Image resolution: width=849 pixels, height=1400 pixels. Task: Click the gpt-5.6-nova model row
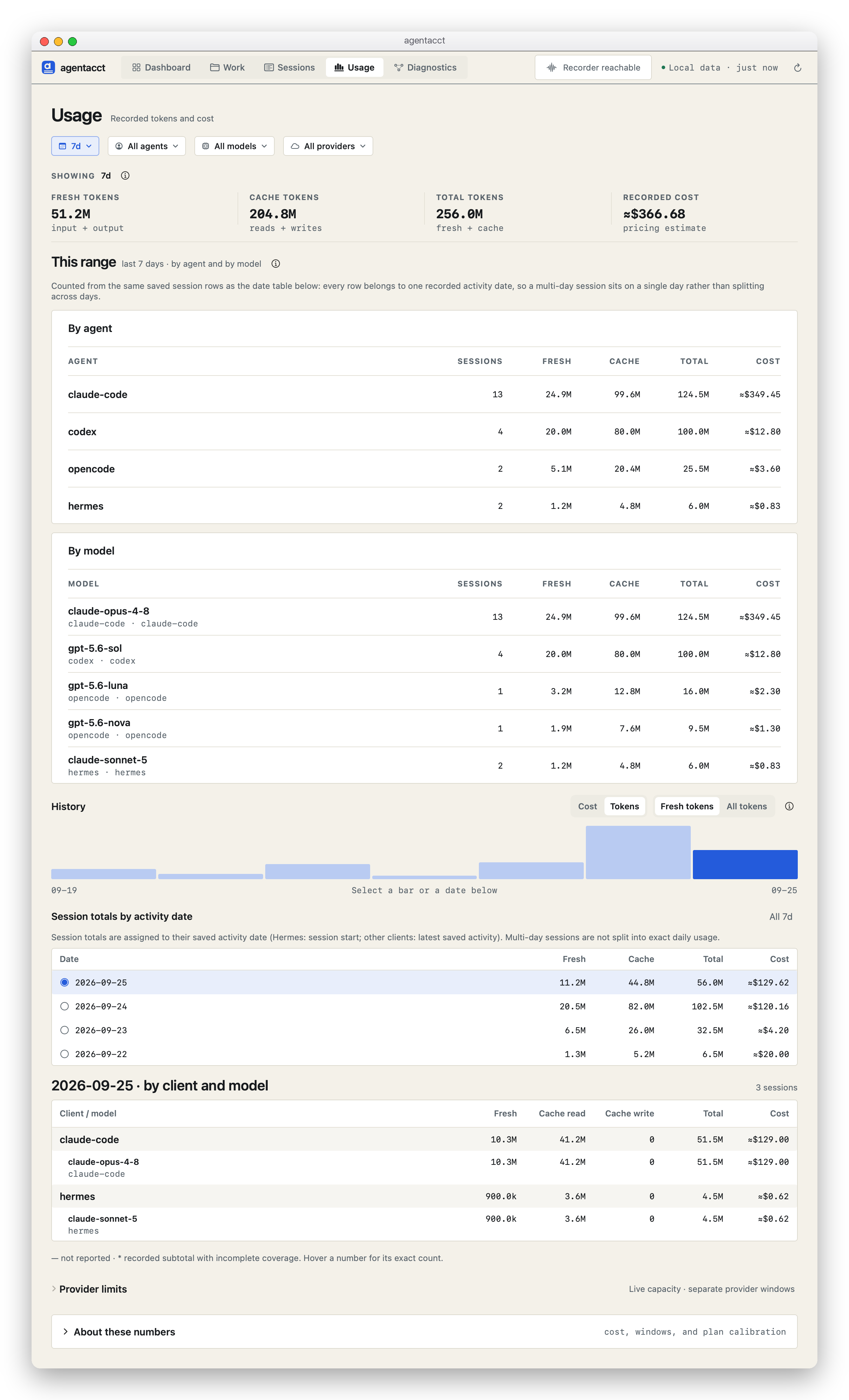(x=424, y=728)
